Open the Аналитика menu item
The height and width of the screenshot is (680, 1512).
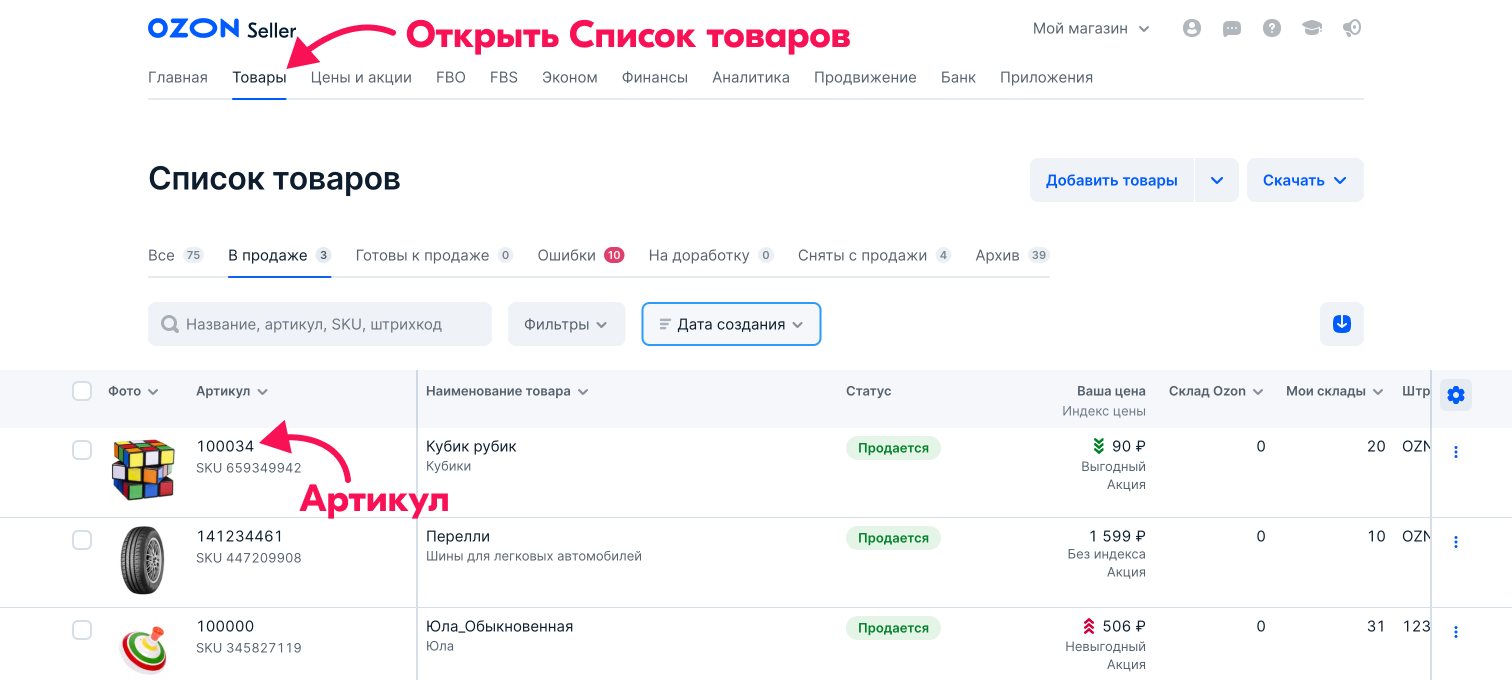click(x=751, y=77)
